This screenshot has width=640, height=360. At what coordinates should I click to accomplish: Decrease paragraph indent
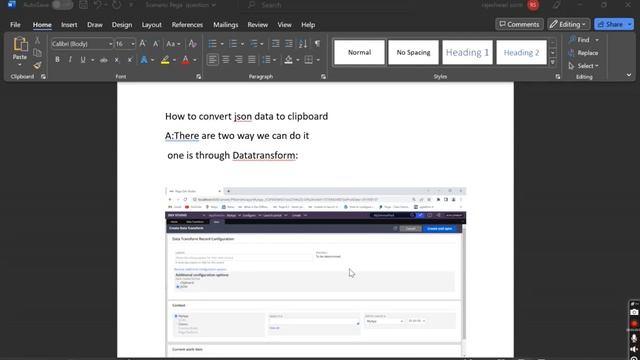[x=276, y=44]
